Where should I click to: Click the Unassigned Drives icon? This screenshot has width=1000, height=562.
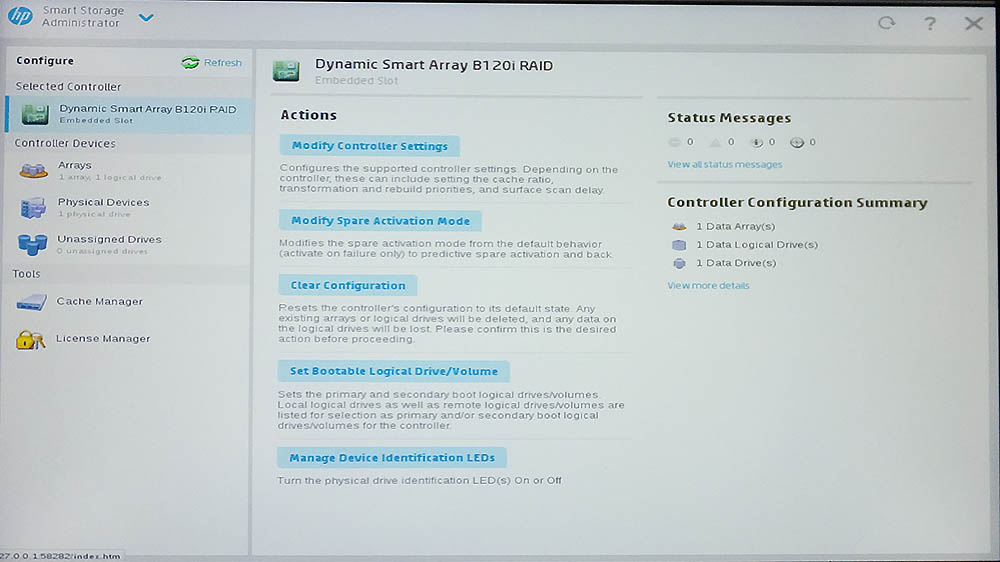click(33, 244)
